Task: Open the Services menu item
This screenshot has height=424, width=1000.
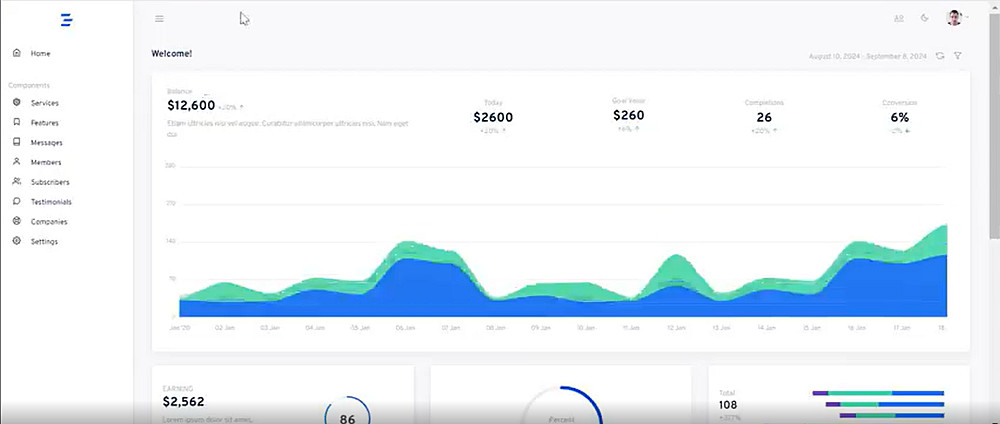Action: pos(45,103)
